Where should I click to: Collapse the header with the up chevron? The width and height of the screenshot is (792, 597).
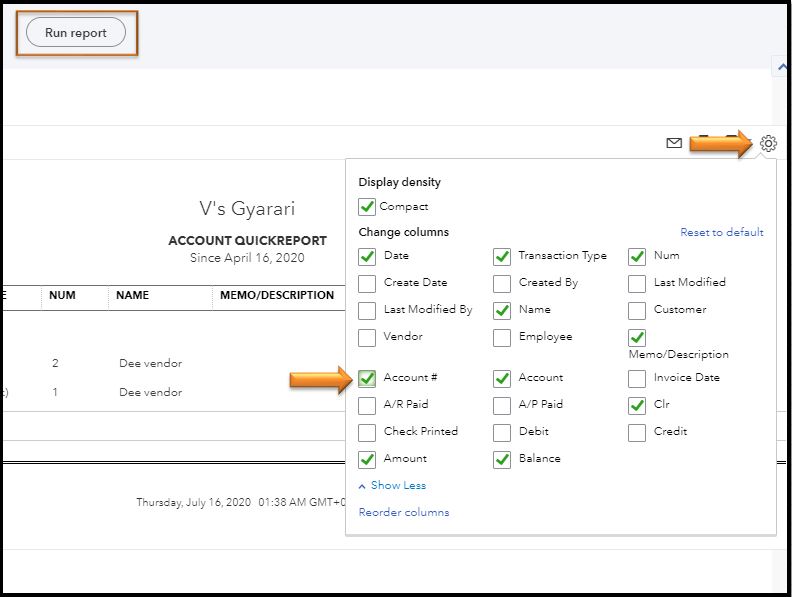(780, 68)
